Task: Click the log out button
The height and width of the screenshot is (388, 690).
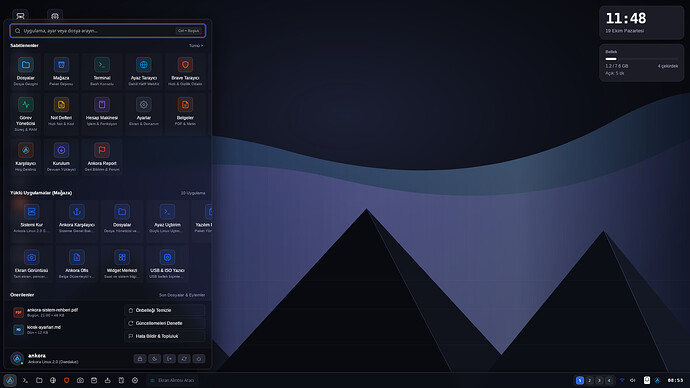Action: [x=169, y=359]
